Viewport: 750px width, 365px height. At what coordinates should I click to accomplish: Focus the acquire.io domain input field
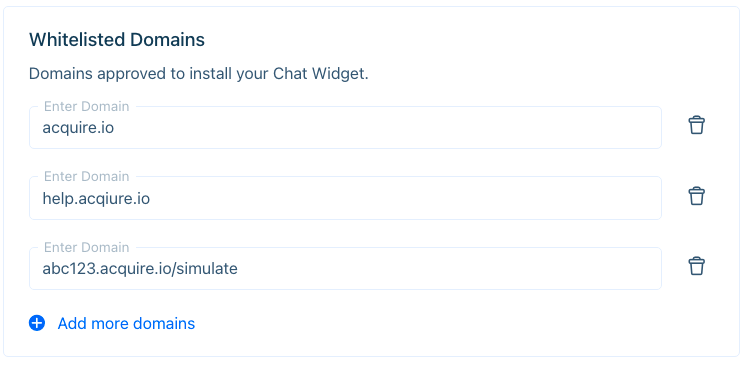345,128
